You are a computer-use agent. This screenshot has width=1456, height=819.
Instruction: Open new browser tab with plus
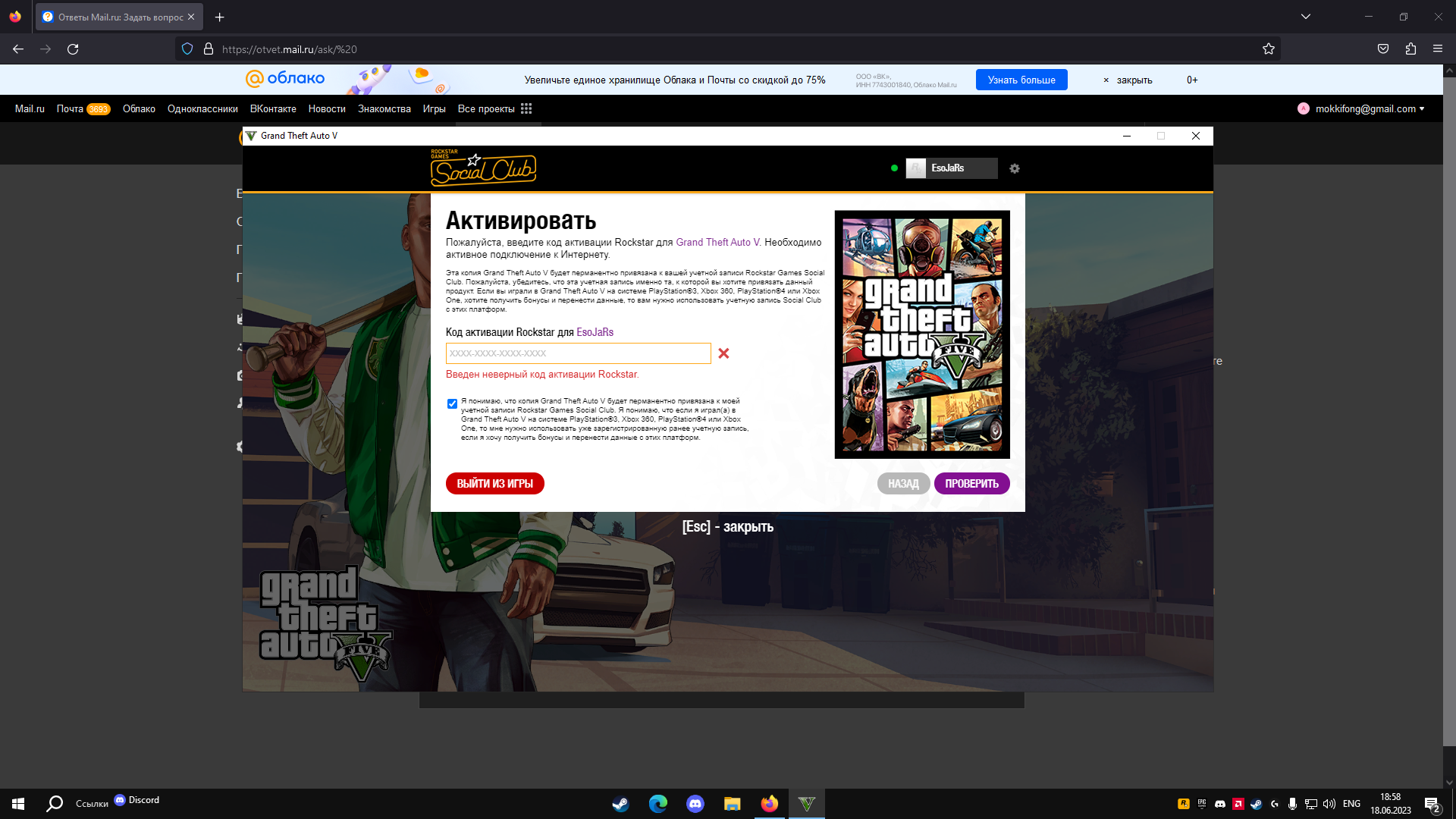219,17
